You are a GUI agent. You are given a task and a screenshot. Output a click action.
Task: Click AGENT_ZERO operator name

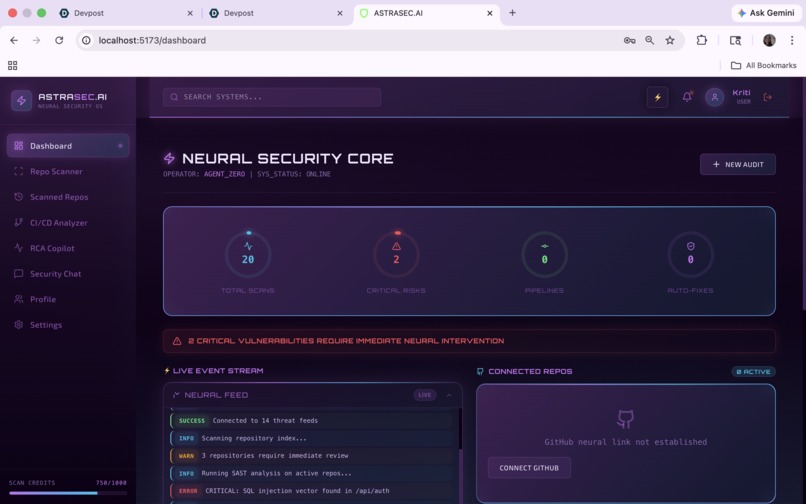224,174
